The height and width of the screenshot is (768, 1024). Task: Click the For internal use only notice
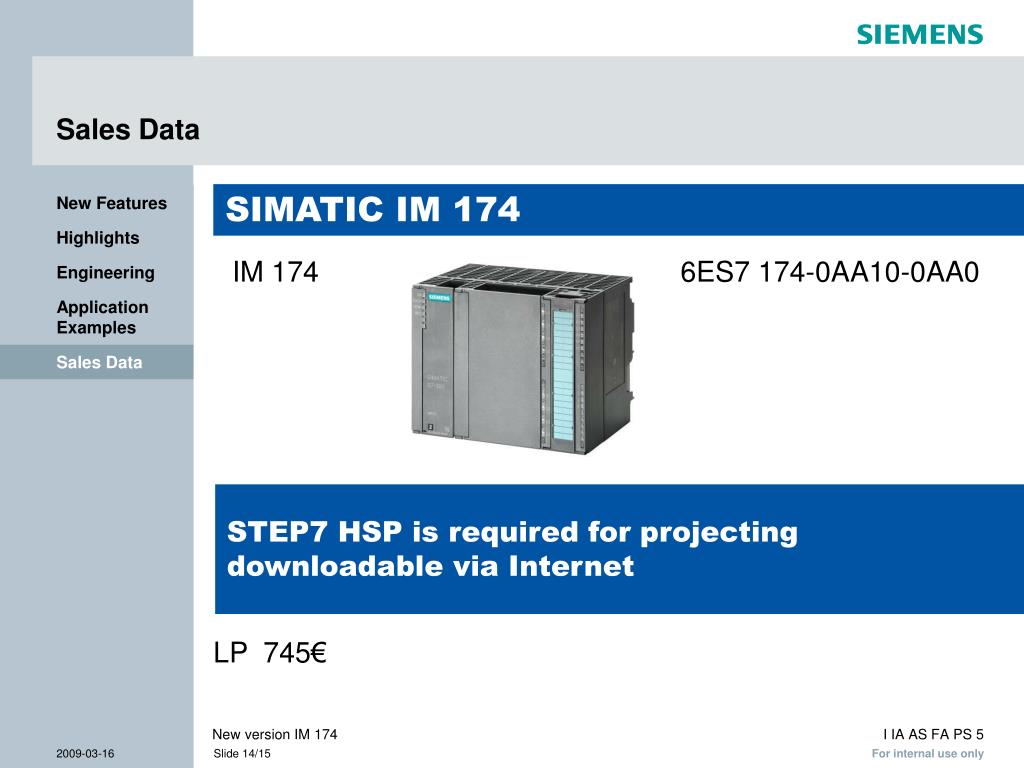(927, 754)
